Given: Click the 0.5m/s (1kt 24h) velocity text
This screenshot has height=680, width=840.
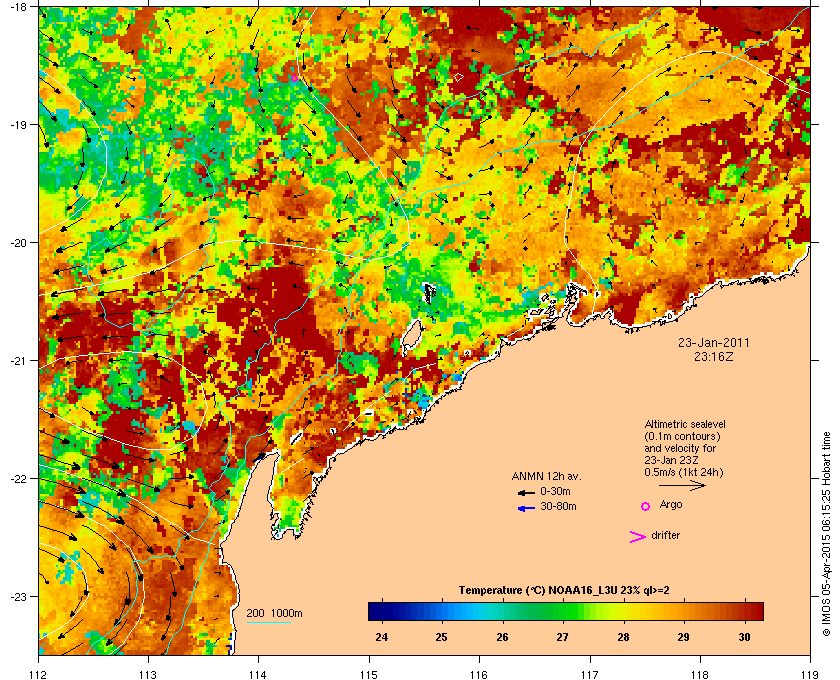Looking at the screenshot, I should pos(684,473).
